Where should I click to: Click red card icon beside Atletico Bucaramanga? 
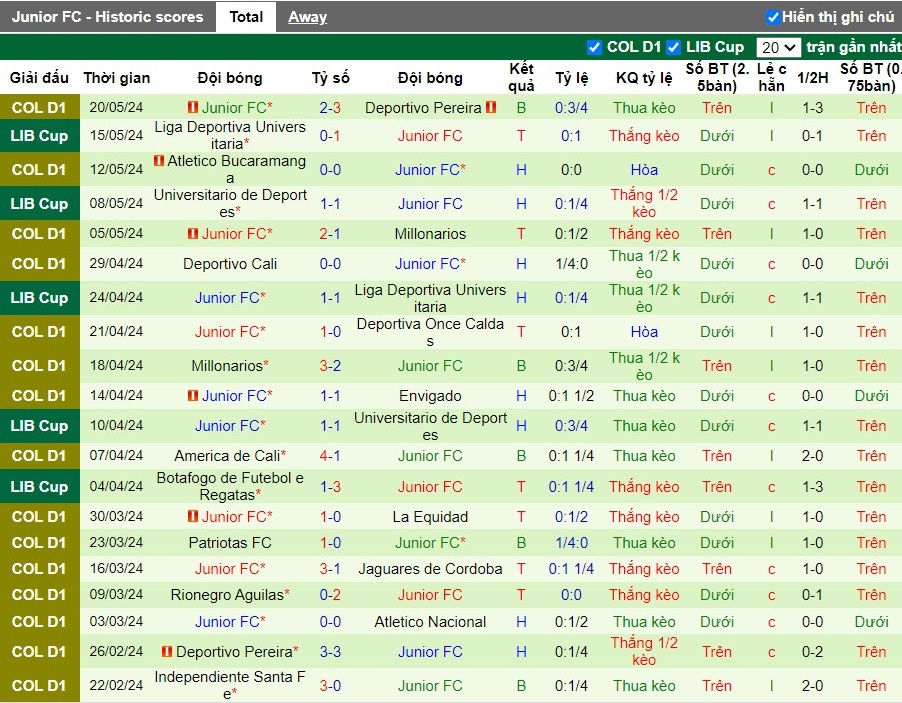click(x=159, y=161)
